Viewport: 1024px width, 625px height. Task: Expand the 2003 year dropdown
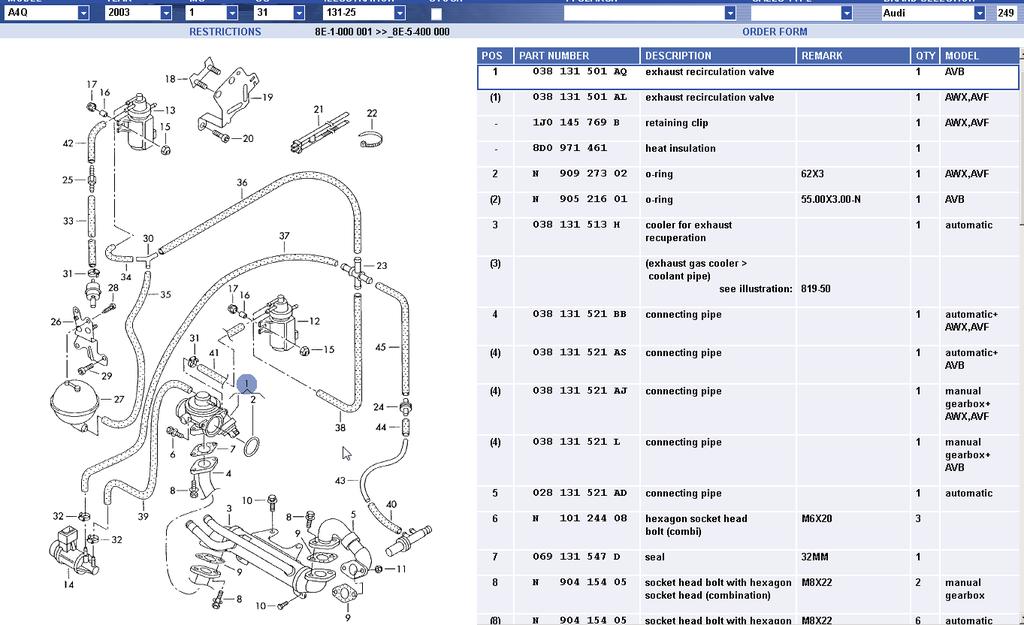166,13
